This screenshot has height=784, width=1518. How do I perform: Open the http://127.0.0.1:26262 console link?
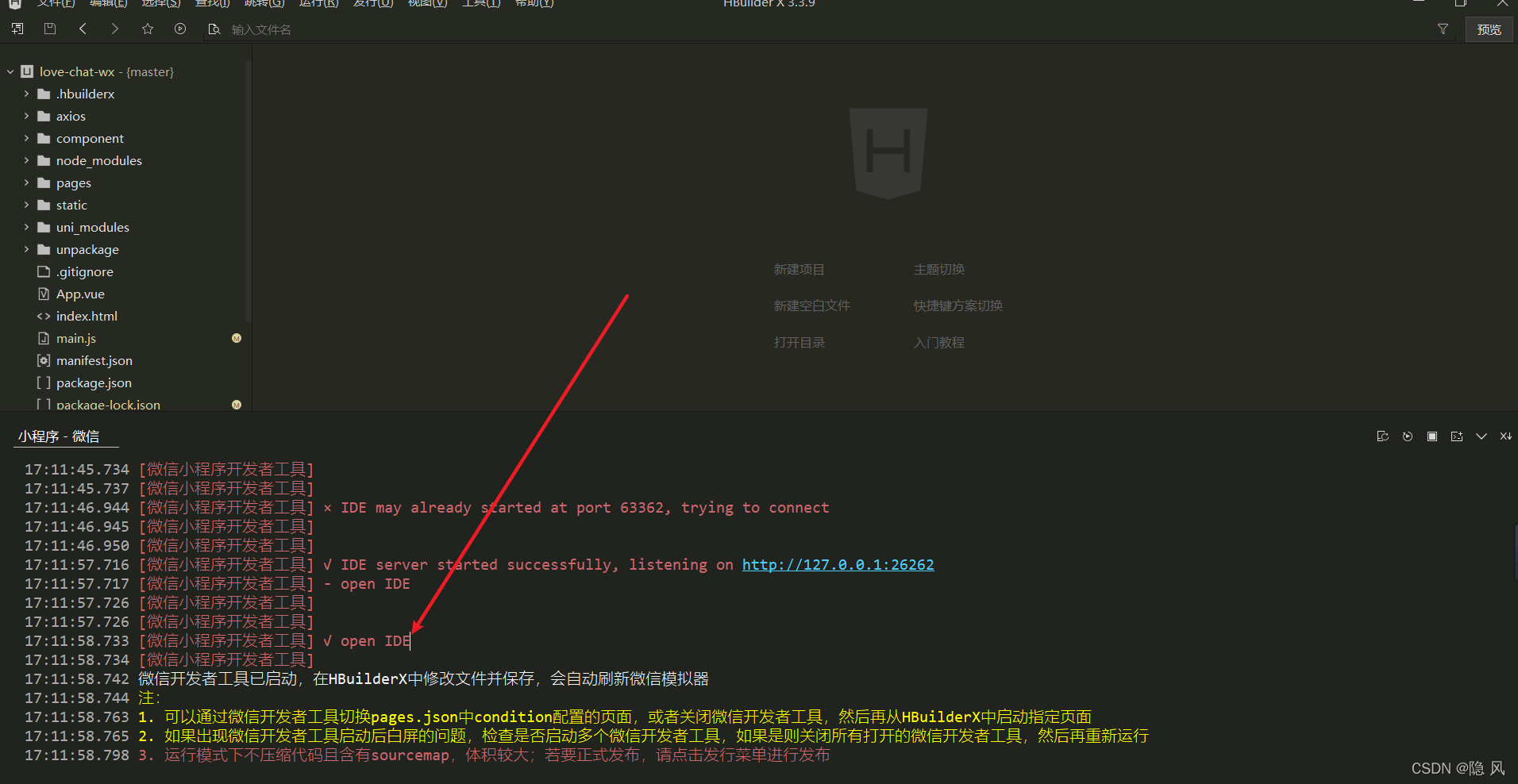pyautogui.click(x=838, y=565)
